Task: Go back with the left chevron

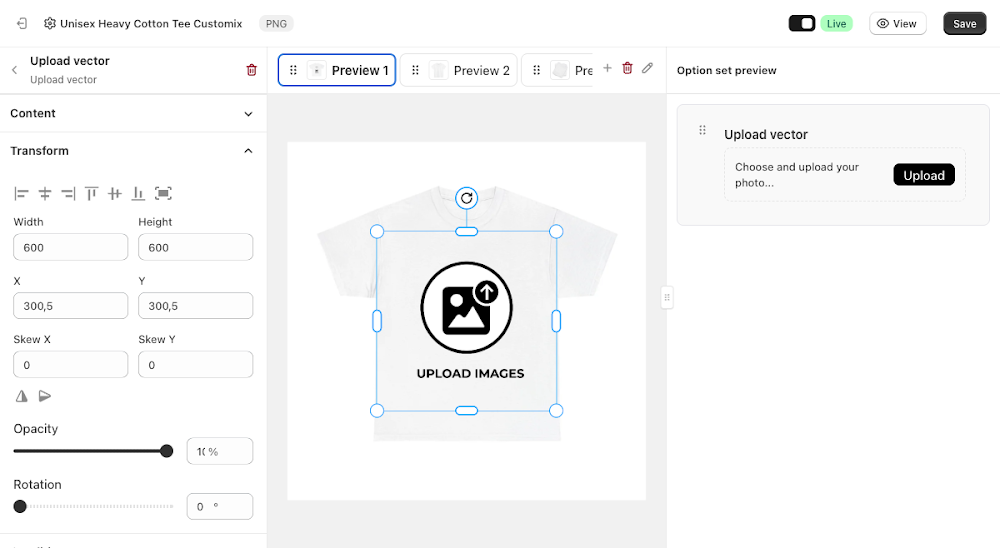Action: (x=15, y=70)
